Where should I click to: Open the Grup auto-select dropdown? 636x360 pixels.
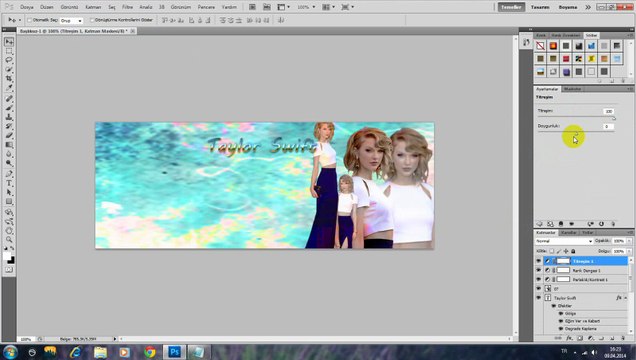click(71, 20)
